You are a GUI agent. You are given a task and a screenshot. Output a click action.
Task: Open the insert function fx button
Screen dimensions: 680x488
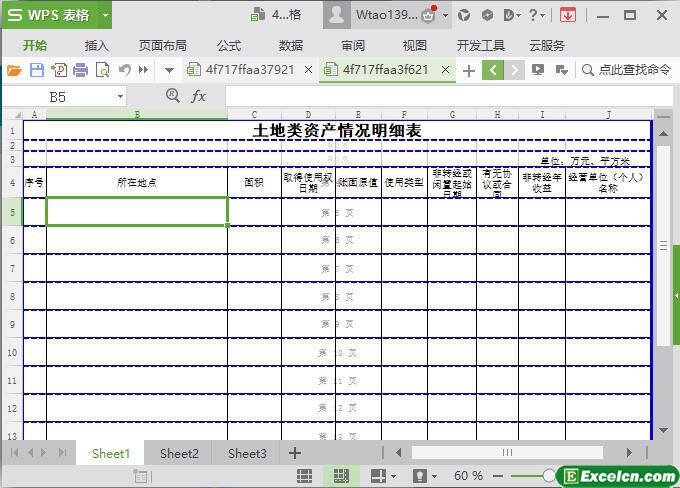pos(198,96)
